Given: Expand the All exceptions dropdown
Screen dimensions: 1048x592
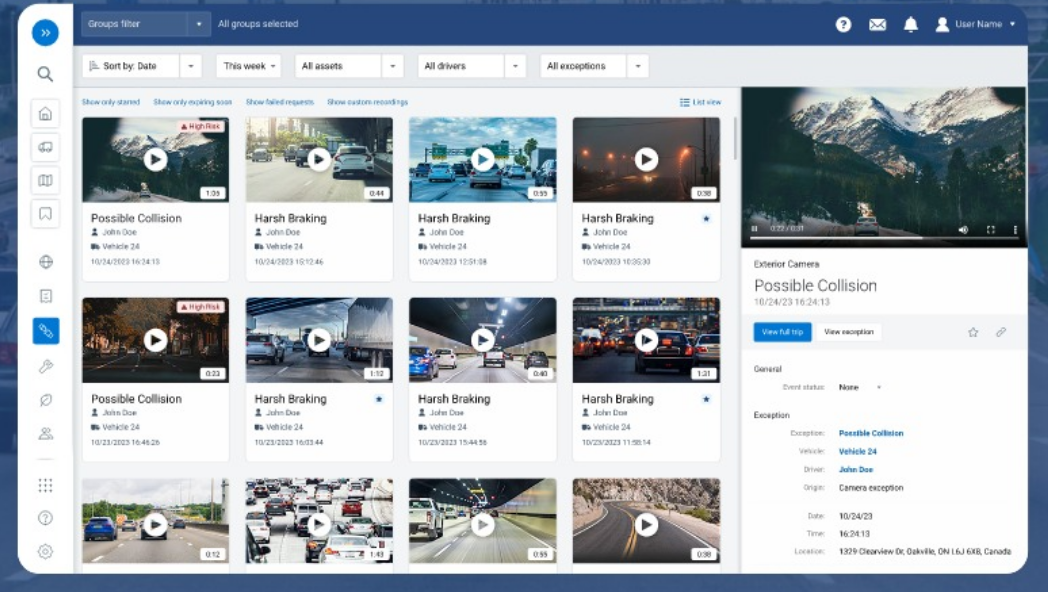Looking at the screenshot, I should click(x=637, y=66).
